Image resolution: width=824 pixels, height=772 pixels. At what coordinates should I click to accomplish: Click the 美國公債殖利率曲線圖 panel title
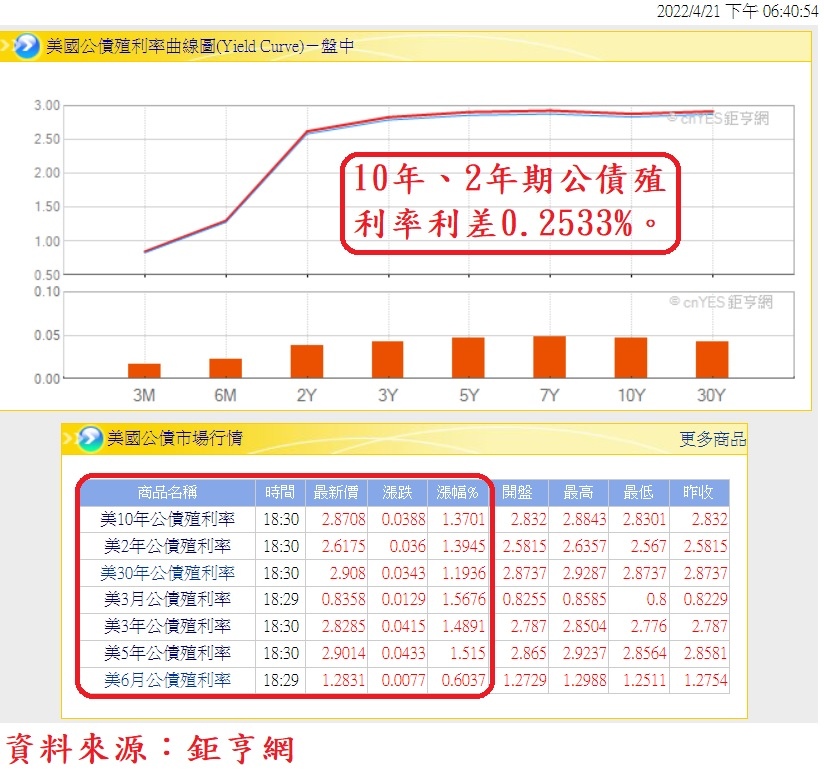coord(200,46)
